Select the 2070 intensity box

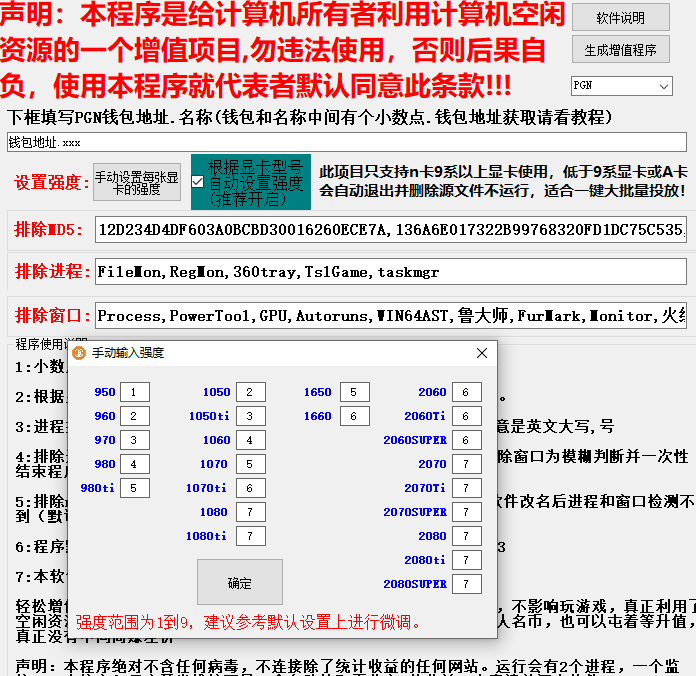[x=467, y=464]
